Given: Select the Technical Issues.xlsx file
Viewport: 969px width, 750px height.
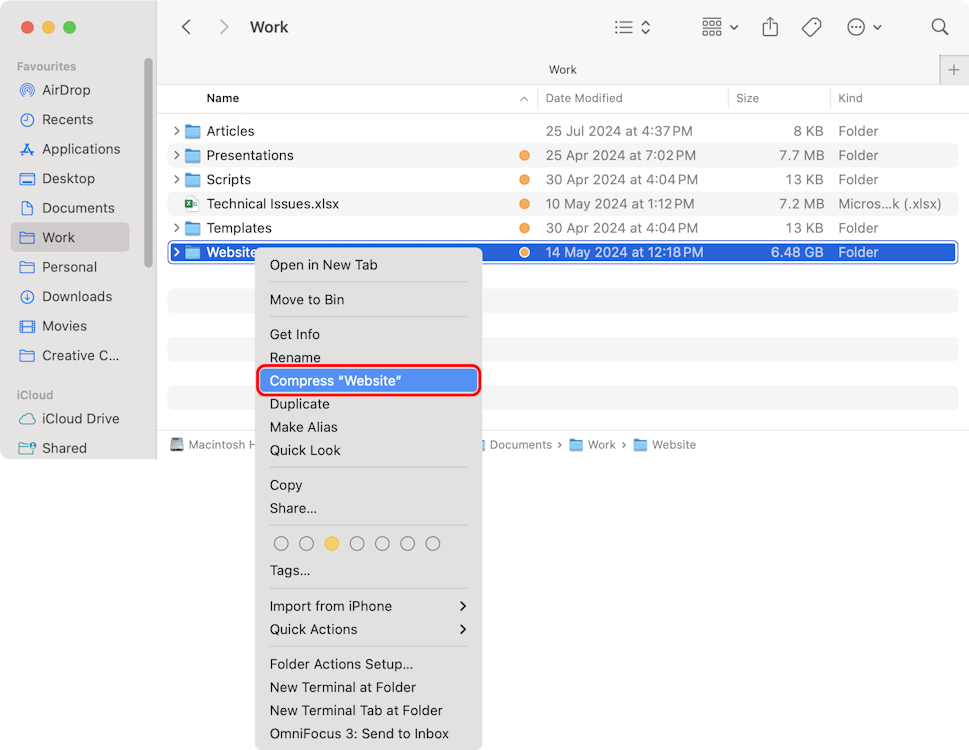Looking at the screenshot, I should 562,204.
